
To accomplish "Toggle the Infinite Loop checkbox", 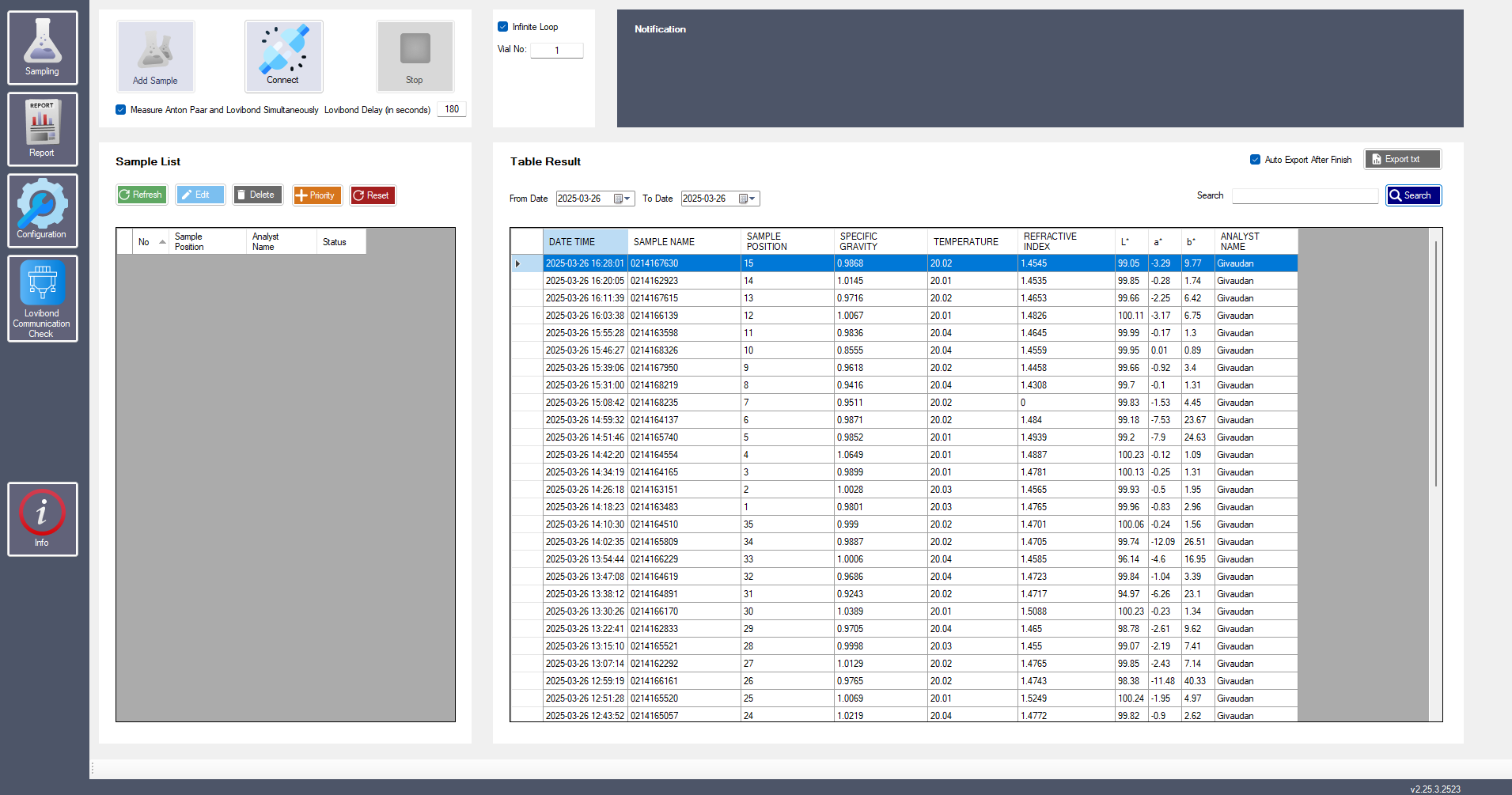I will pos(503,27).
